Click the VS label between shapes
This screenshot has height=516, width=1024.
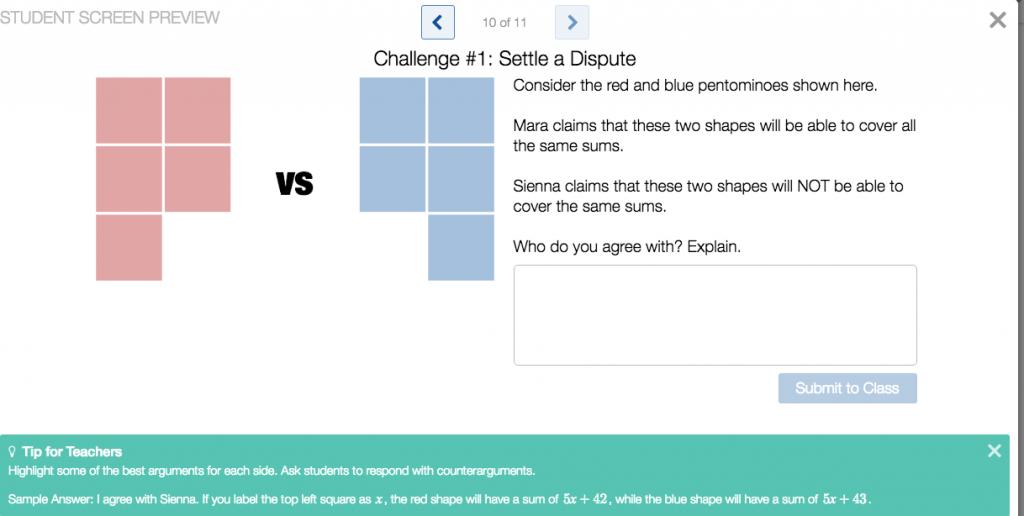(x=295, y=184)
